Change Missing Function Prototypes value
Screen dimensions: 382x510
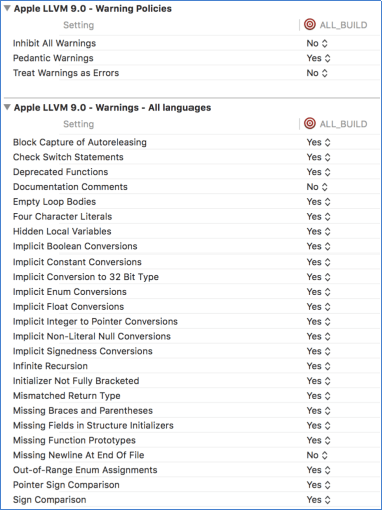click(318, 440)
